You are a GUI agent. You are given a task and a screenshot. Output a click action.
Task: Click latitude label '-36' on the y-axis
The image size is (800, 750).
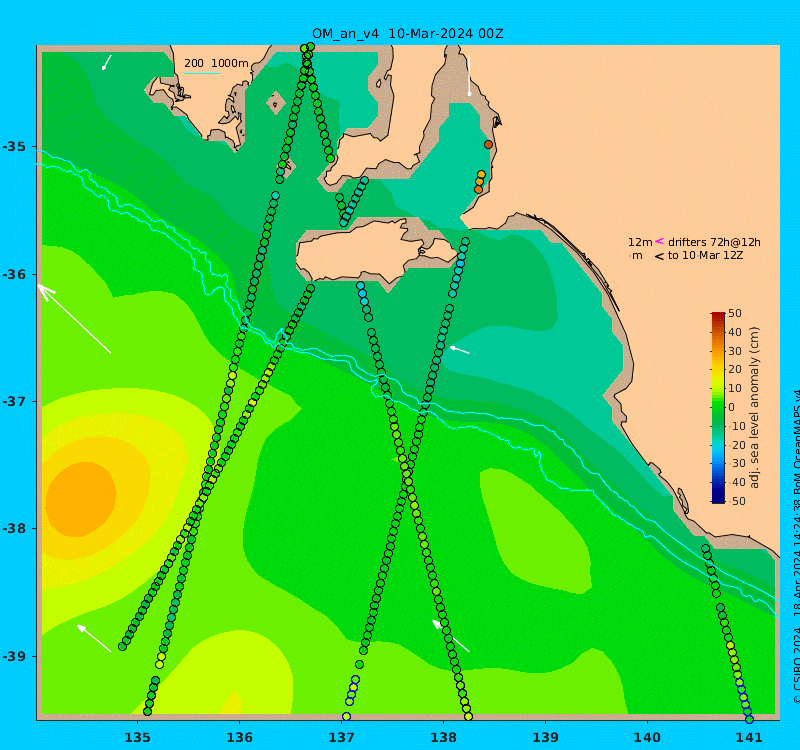14,274
